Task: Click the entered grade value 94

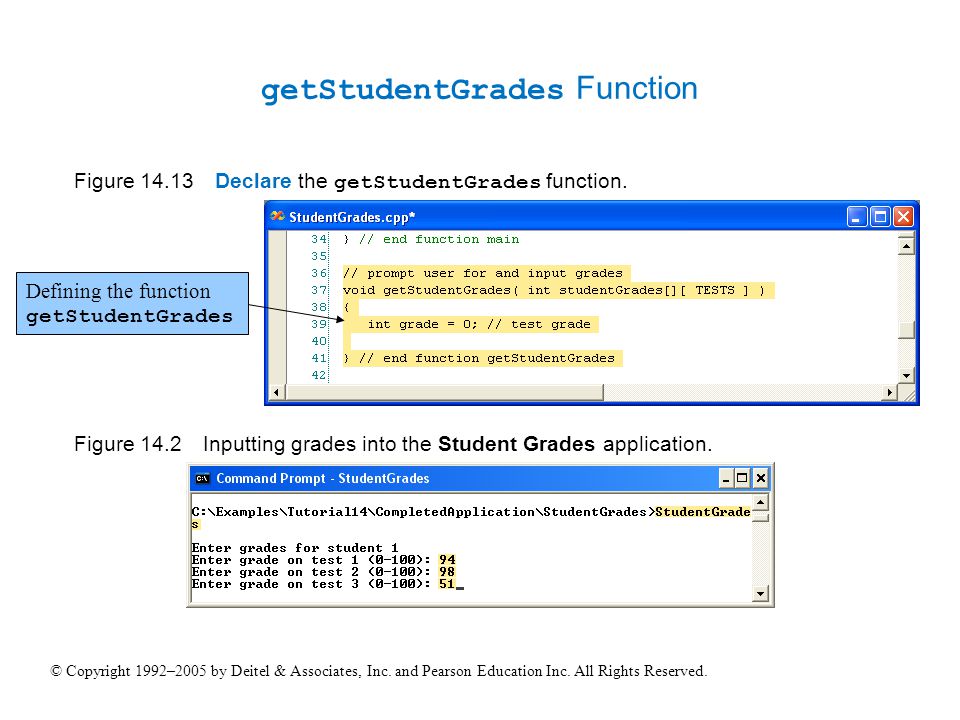Action: pyautogui.click(x=447, y=560)
